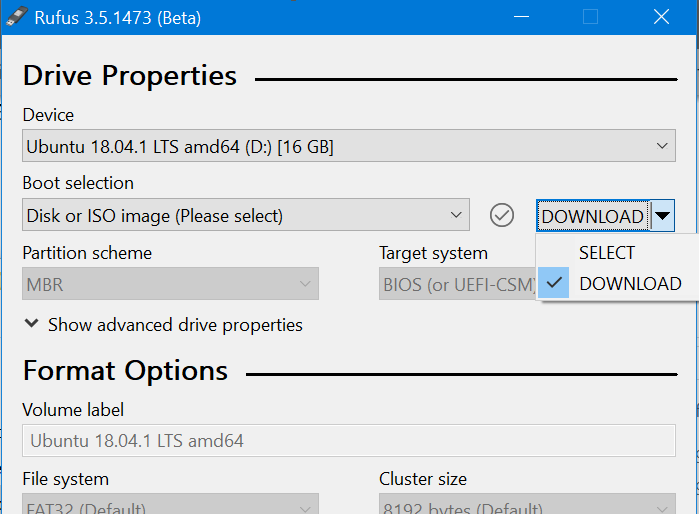Click the Format Options heading

[125, 370]
